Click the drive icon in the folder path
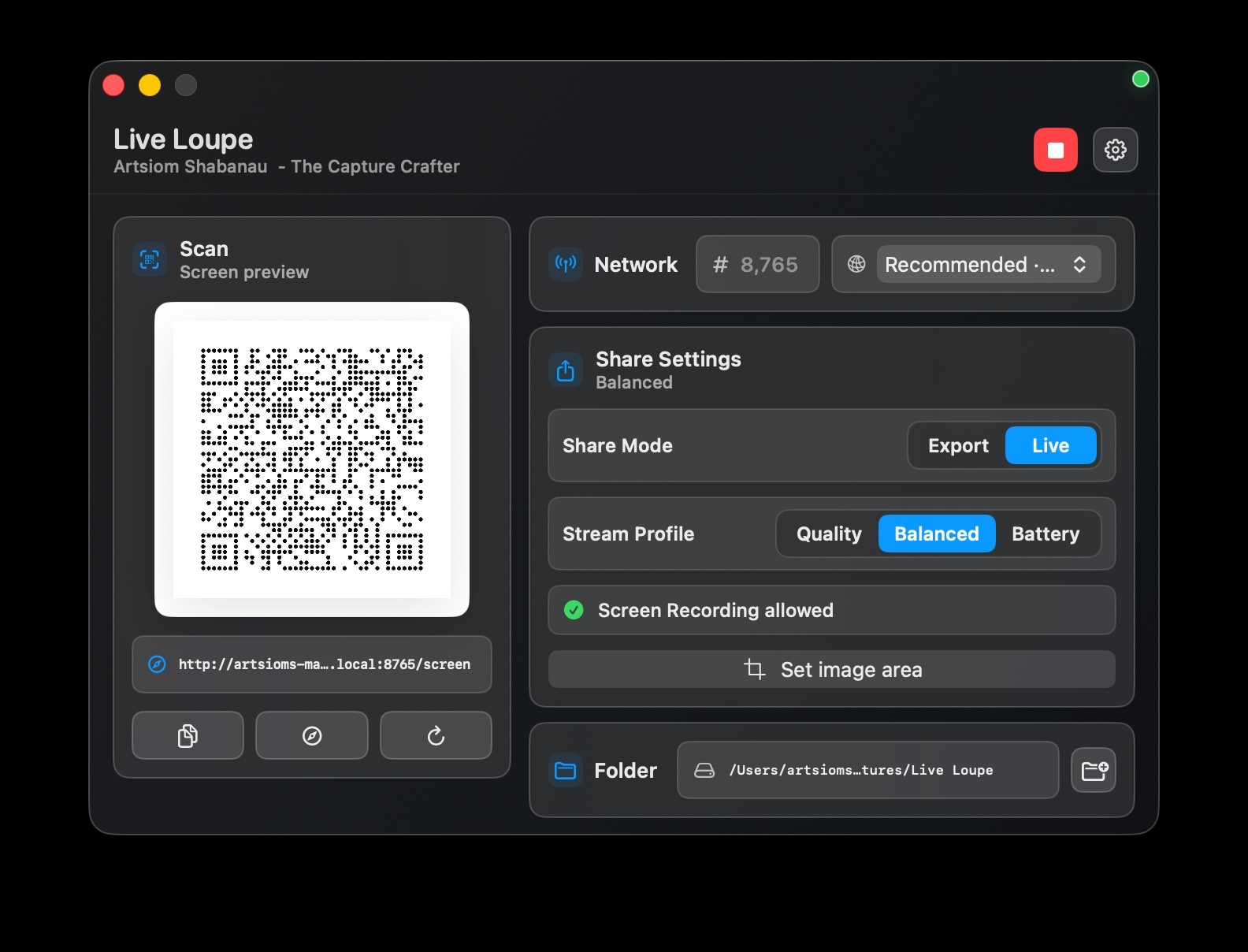This screenshot has width=1248, height=952. [704, 770]
